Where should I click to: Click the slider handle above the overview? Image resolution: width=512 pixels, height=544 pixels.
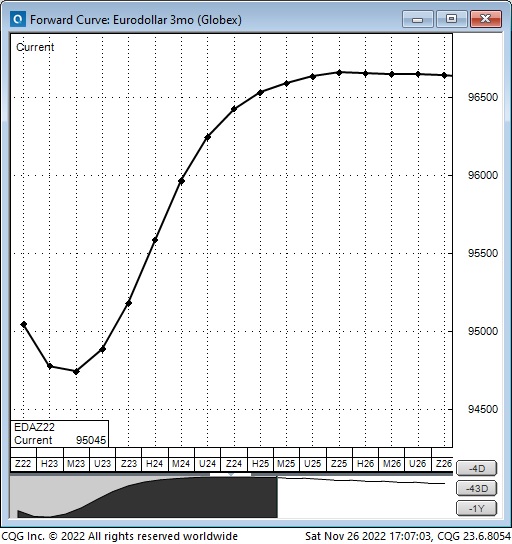[231, 474]
